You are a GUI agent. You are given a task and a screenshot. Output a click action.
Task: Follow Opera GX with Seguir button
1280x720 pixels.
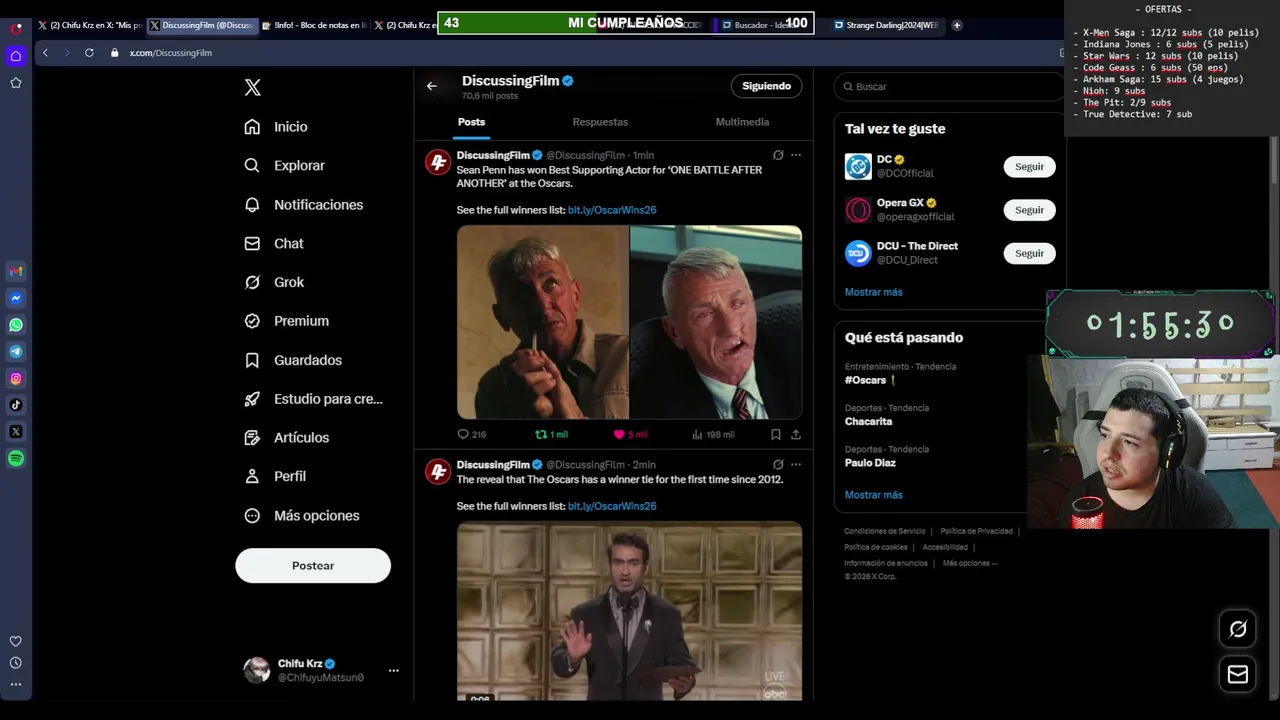point(1029,210)
